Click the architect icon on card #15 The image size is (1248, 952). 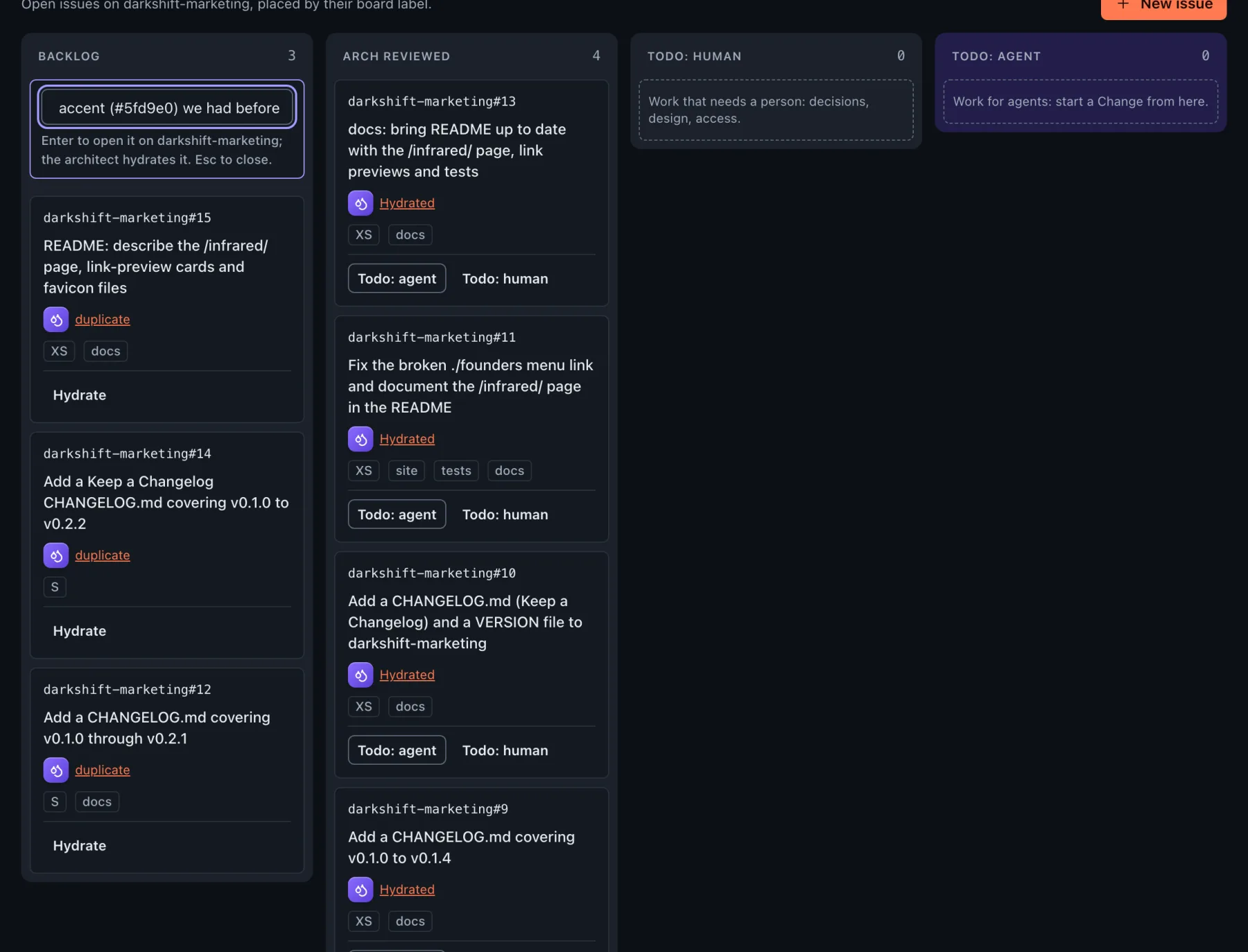pyautogui.click(x=55, y=320)
